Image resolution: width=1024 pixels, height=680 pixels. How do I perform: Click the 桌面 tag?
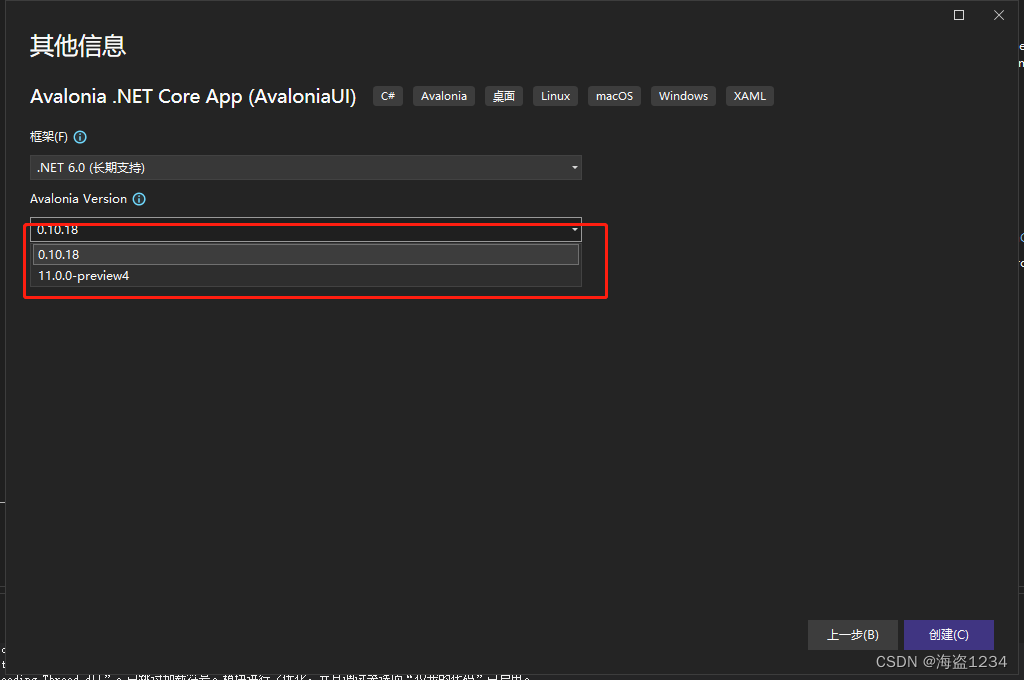tap(503, 96)
